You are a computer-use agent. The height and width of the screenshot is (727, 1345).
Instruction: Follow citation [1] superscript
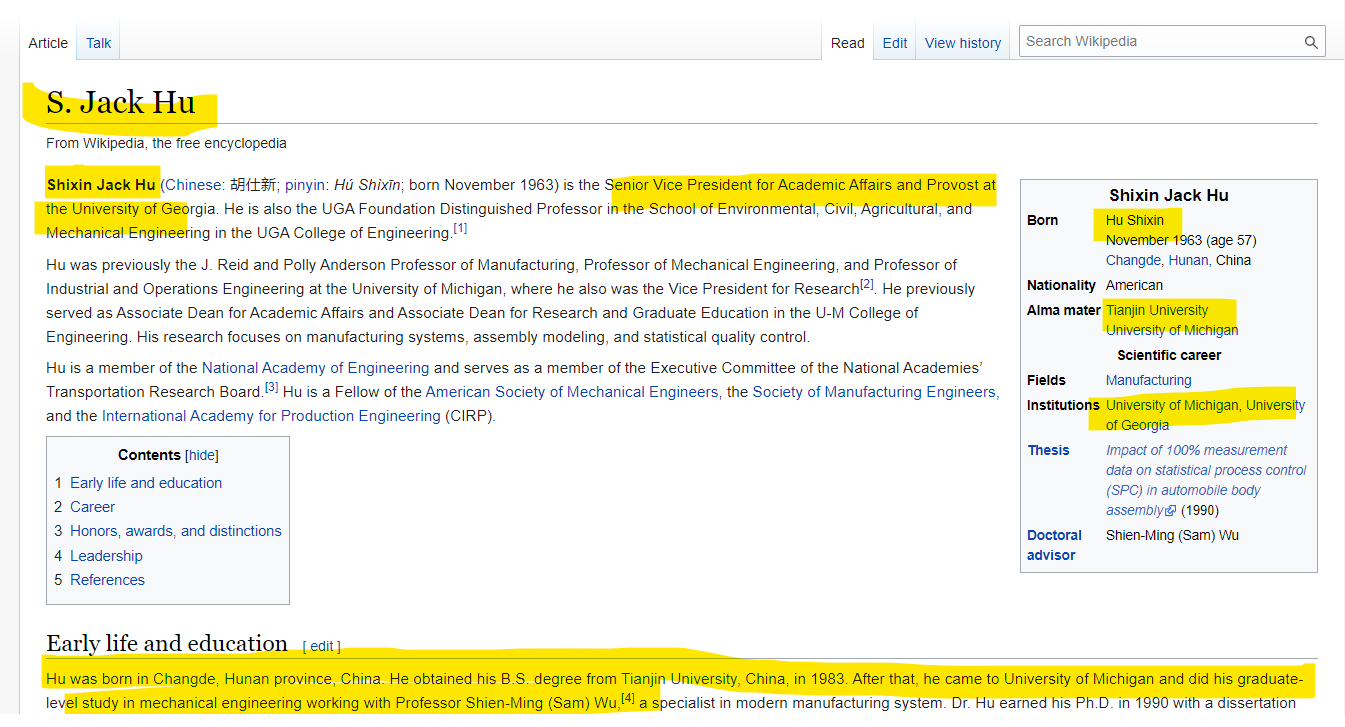click(460, 229)
